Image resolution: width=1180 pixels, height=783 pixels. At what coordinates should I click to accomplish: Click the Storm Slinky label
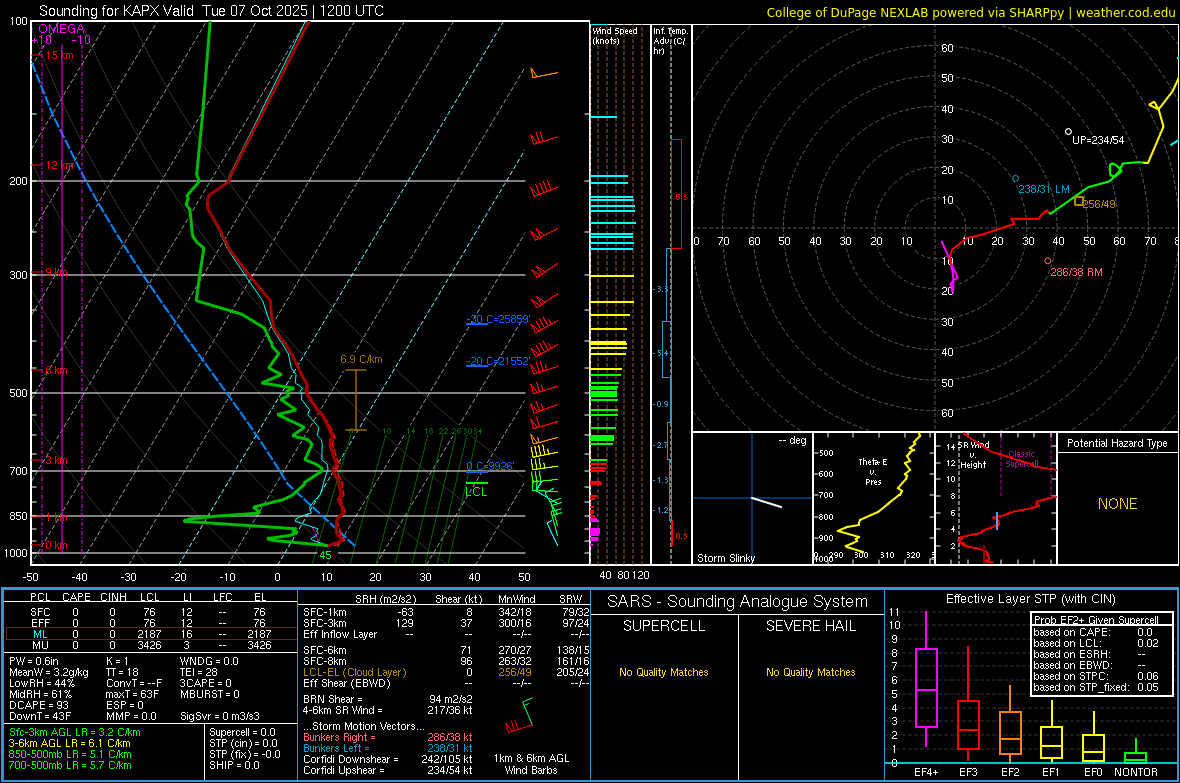coord(725,558)
